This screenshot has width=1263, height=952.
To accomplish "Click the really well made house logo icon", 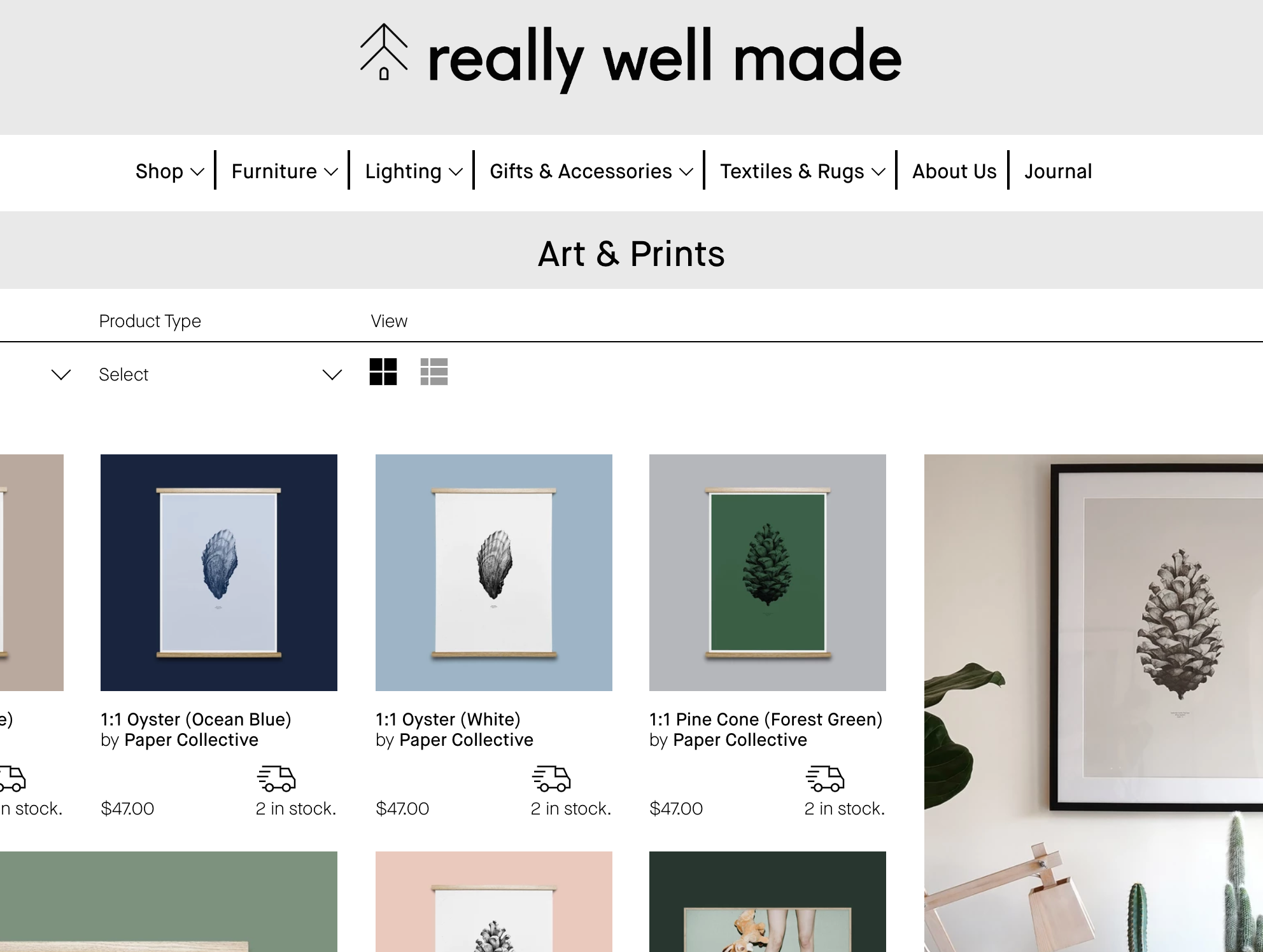I will click(x=384, y=53).
